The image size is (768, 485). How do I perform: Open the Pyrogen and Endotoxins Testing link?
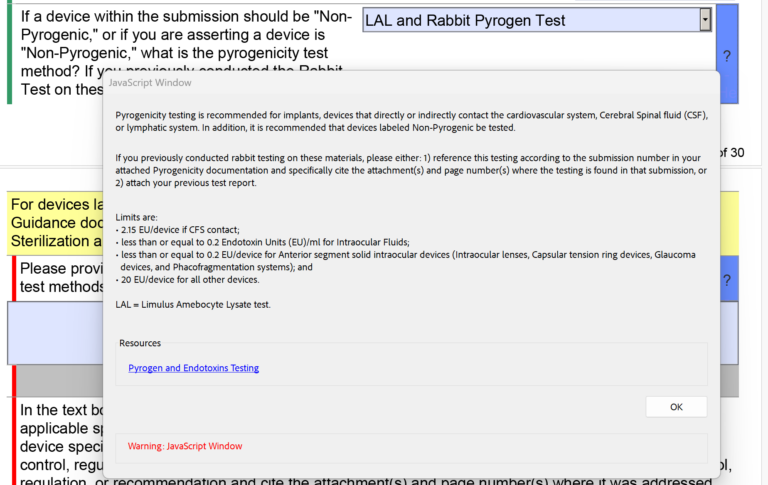point(194,368)
